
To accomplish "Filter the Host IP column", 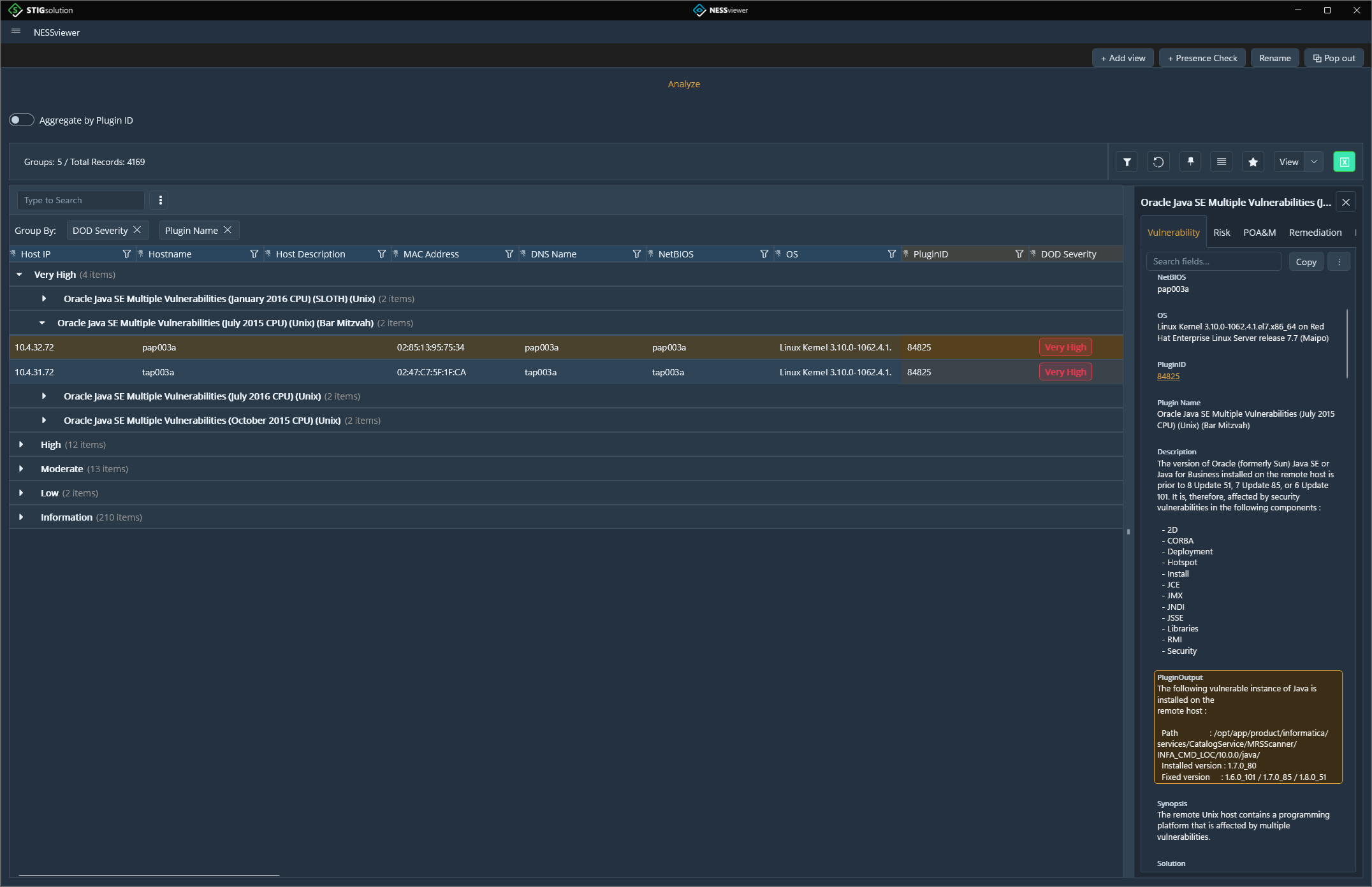I will (x=126, y=254).
